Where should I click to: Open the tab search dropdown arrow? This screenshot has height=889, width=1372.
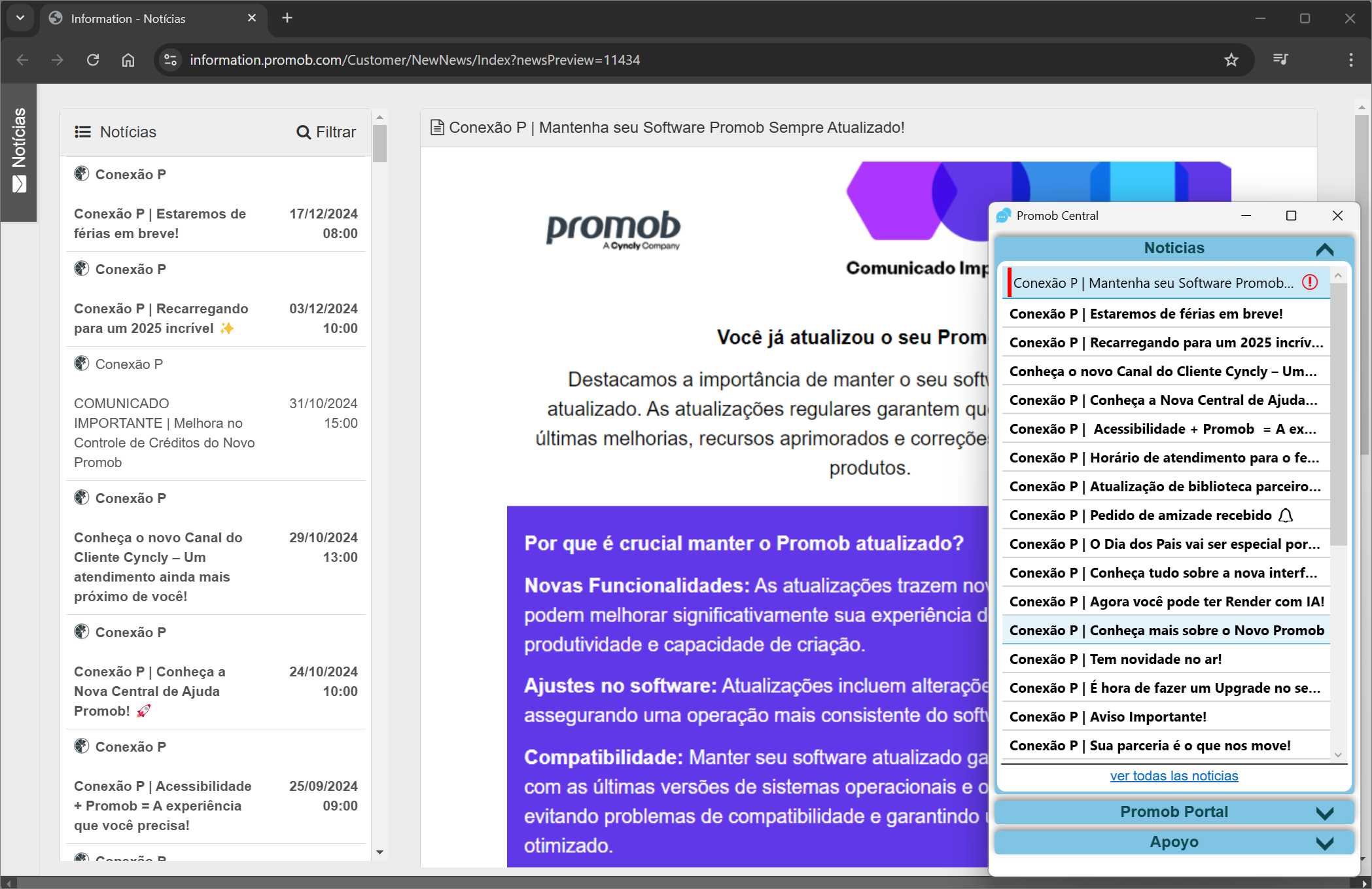20,18
